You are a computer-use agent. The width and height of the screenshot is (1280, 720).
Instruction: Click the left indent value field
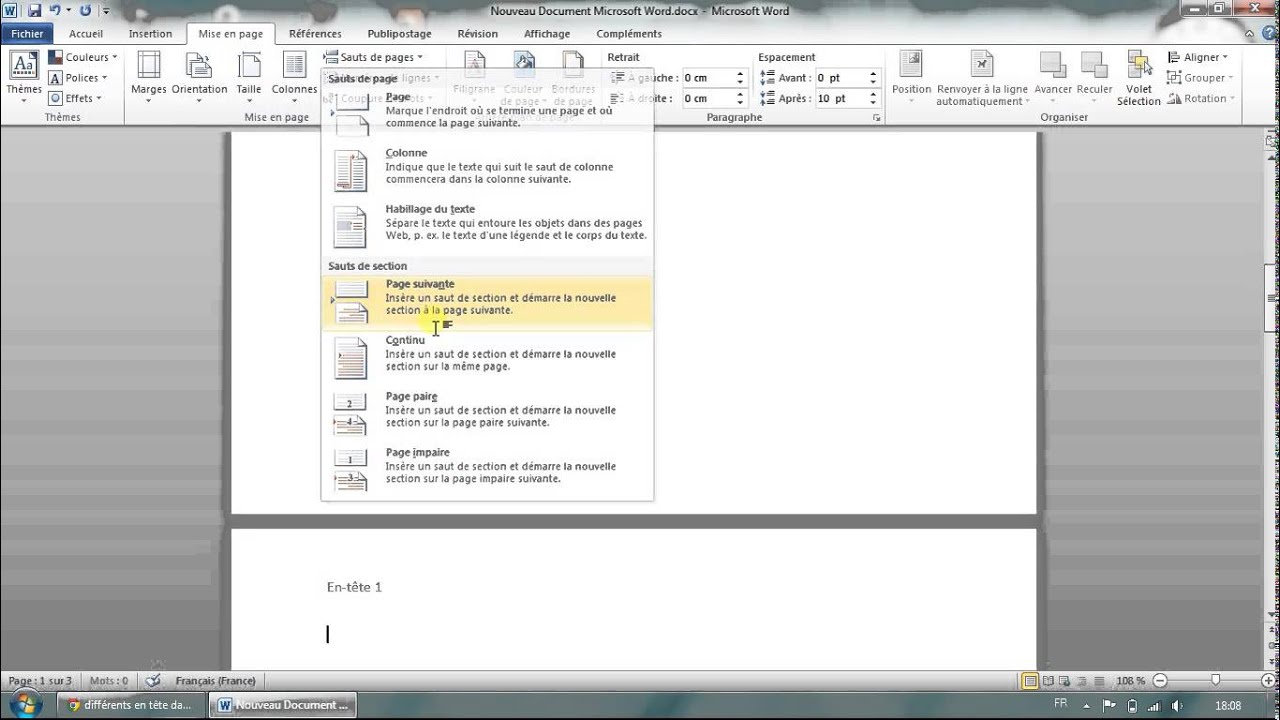pos(707,78)
